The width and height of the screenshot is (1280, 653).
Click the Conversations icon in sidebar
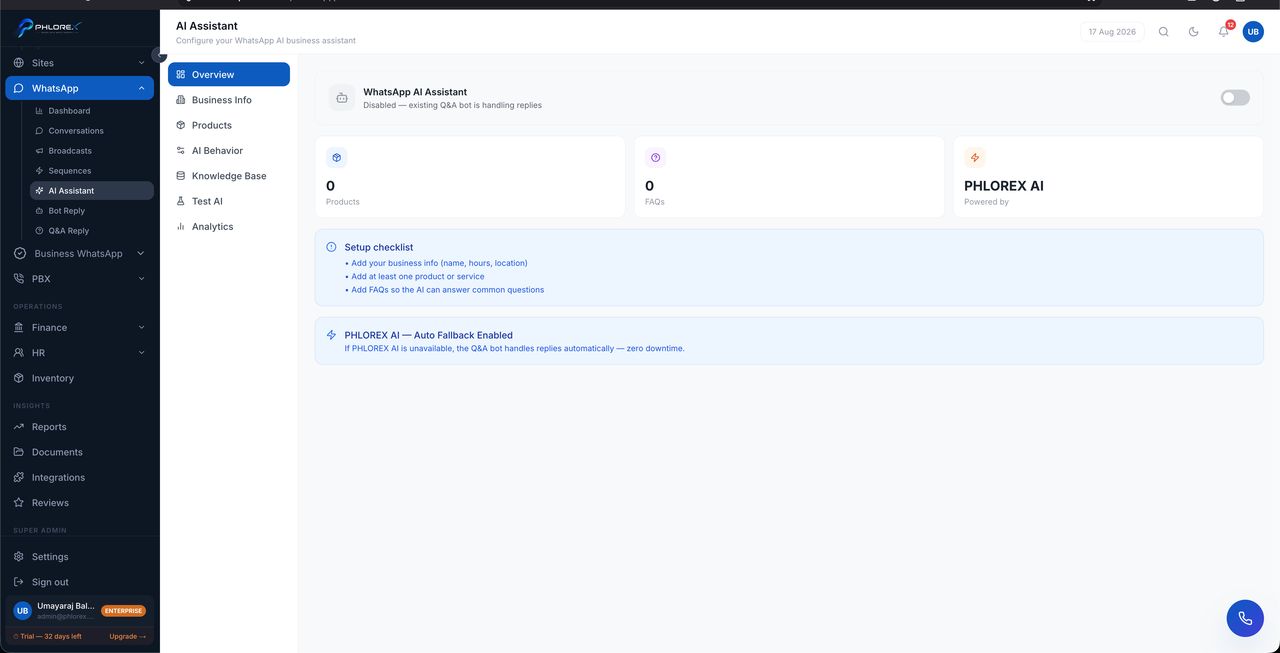tap(39, 131)
